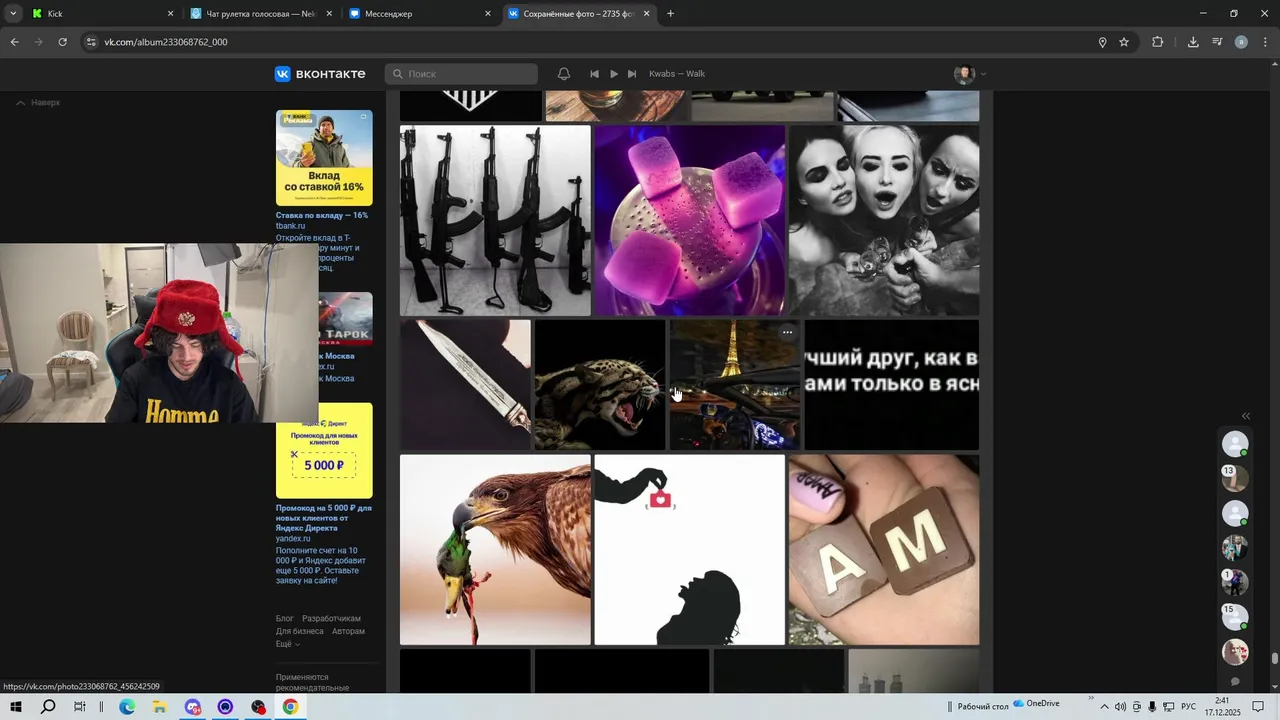
Task: Open chat contact with badge 1
Action: tap(1235, 582)
